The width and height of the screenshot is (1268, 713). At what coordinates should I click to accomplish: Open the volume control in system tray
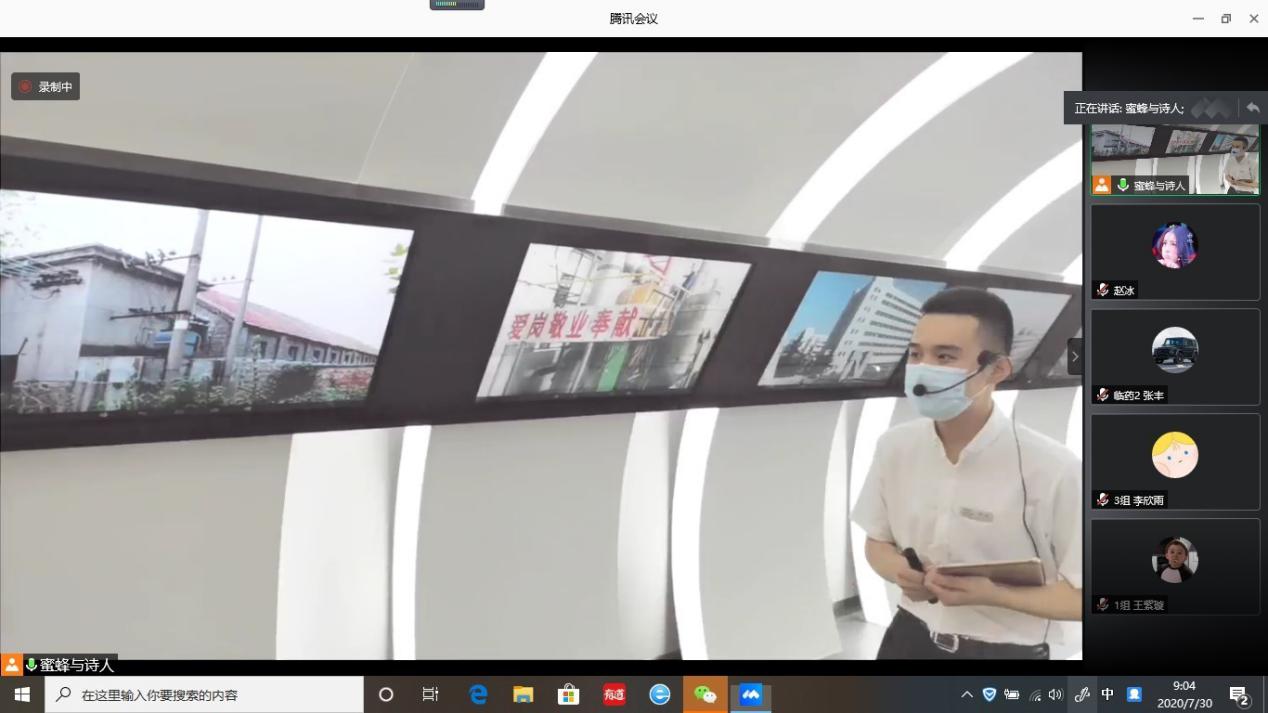point(1055,695)
